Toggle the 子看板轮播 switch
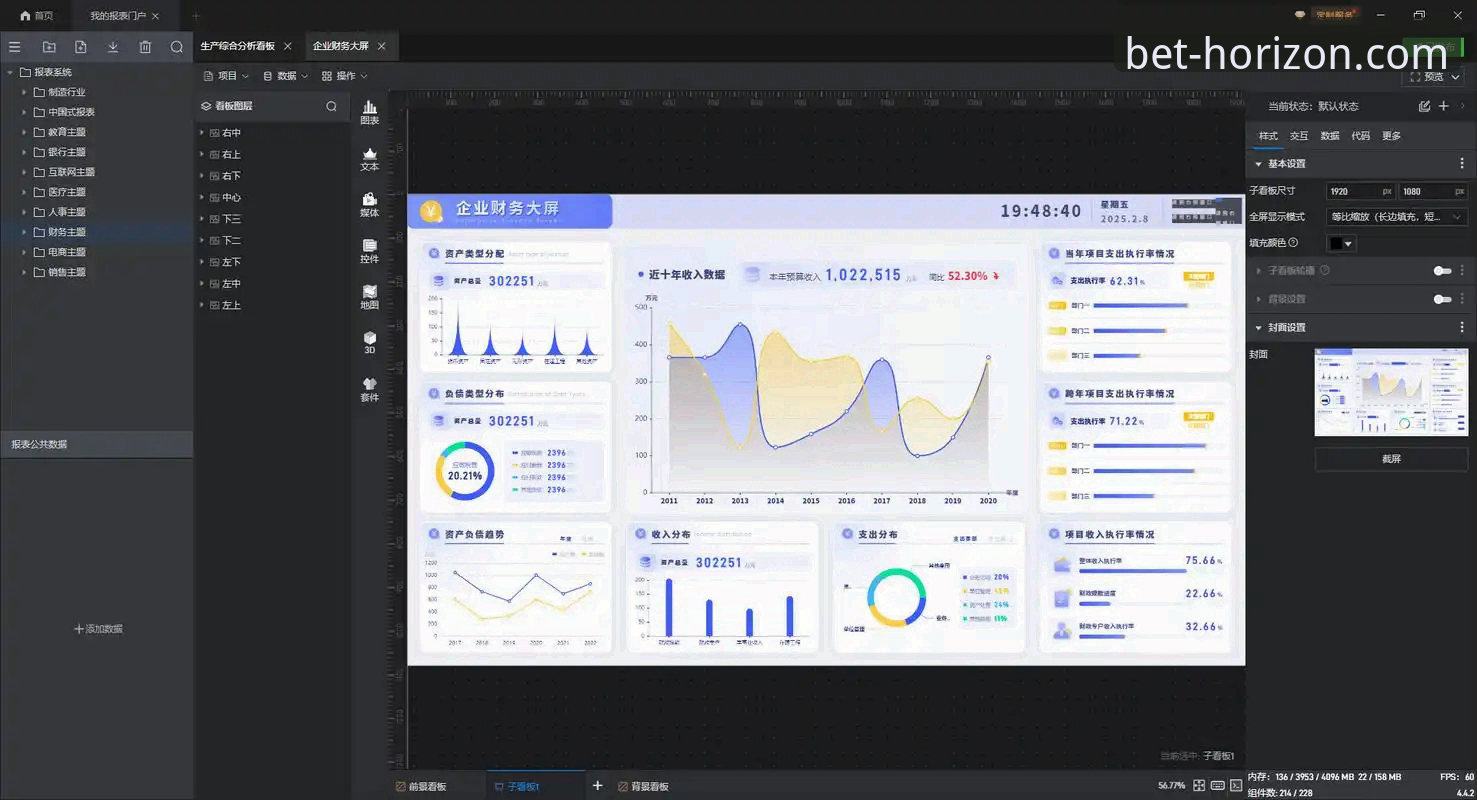 click(1442, 271)
